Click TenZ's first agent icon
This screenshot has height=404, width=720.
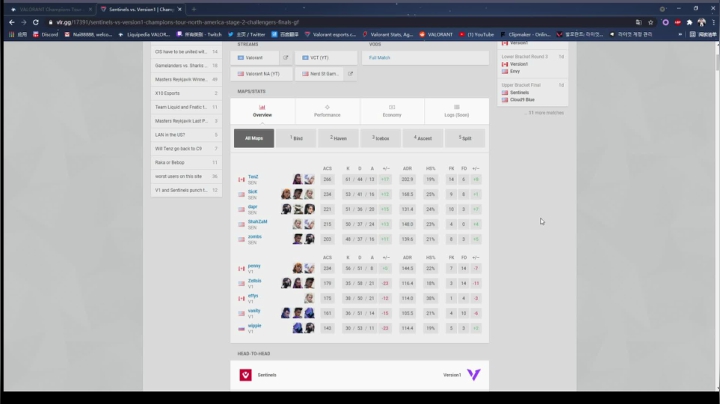(x=298, y=179)
